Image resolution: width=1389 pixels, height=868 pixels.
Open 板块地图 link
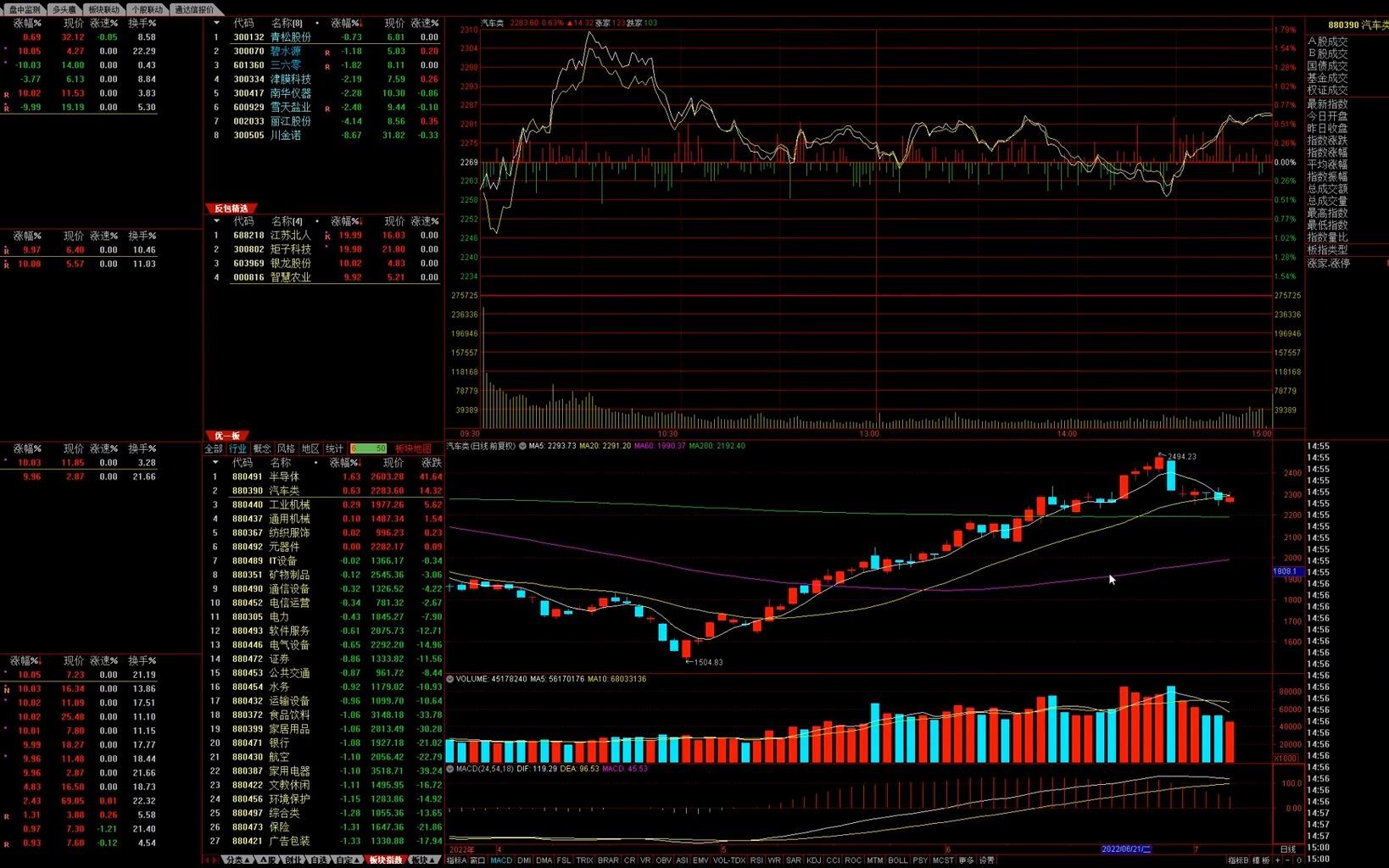click(413, 448)
